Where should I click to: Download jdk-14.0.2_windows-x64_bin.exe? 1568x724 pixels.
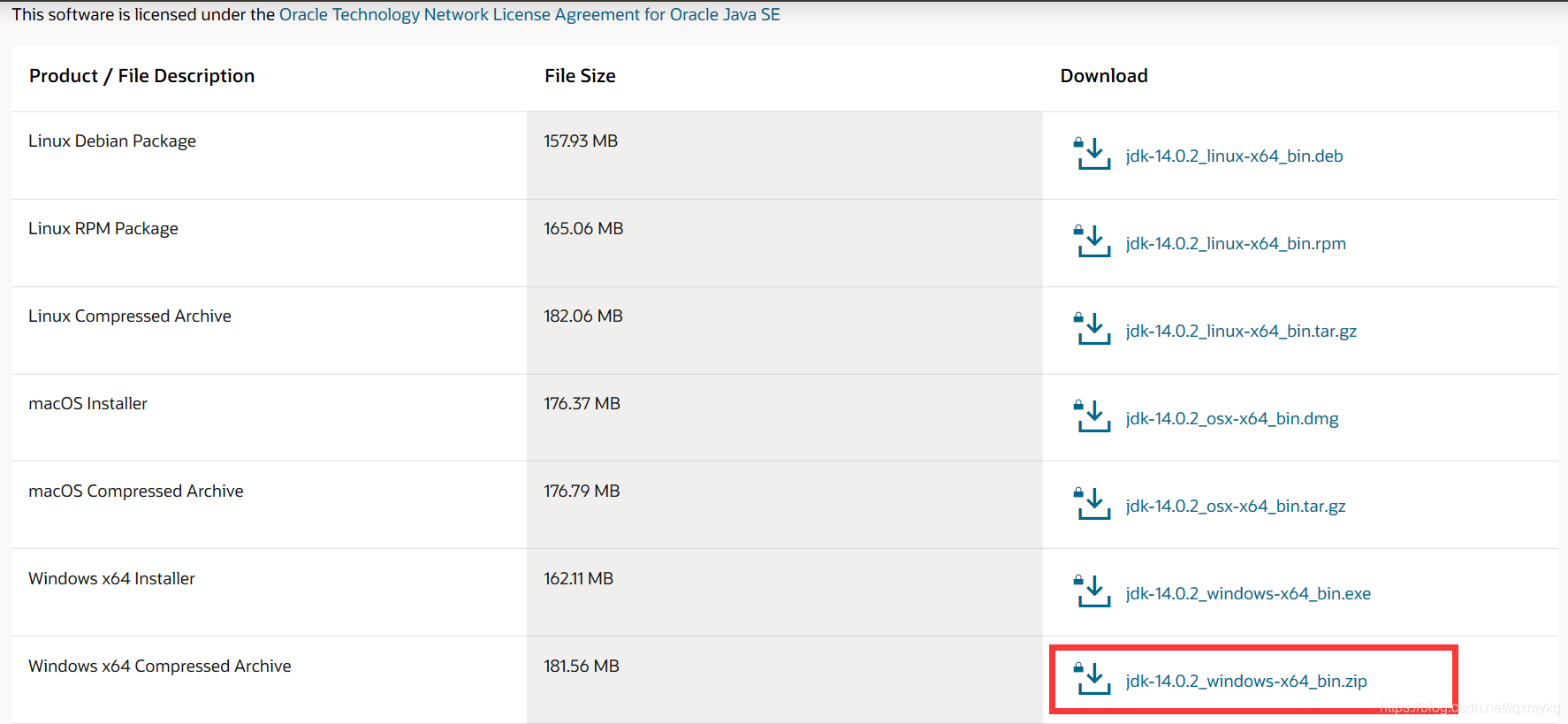(x=1248, y=593)
